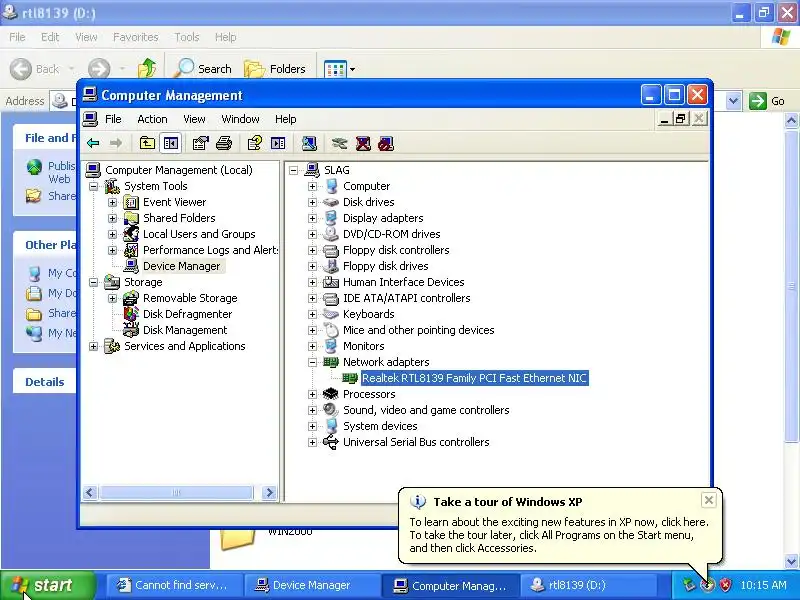The height and width of the screenshot is (600, 800).
Task: Click the Scan for hardware changes icon
Action: (x=309, y=143)
